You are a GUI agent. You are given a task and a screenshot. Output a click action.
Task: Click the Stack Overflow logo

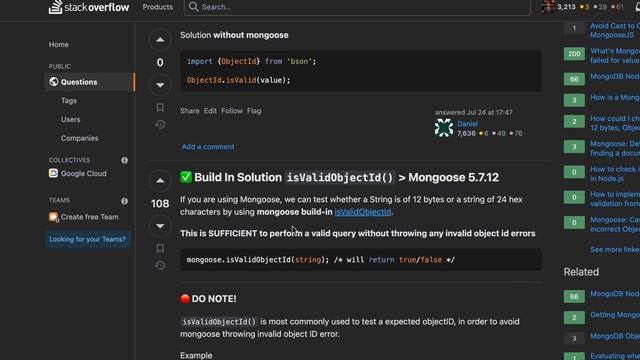coord(89,7)
